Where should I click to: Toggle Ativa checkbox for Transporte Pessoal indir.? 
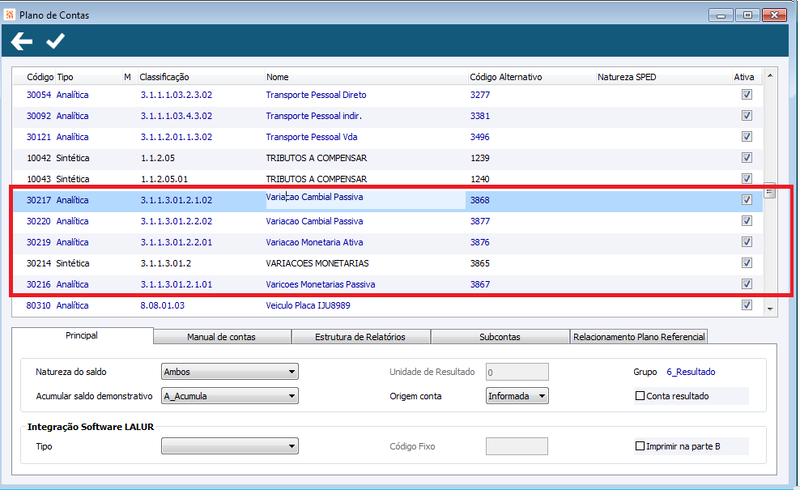click(746, 115)
